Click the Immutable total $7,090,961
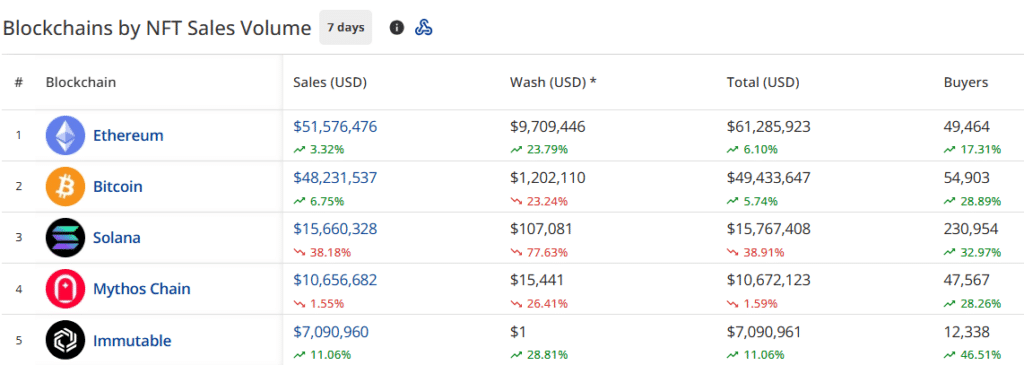Screen dimensions: 1024x365 coord(765,332)
